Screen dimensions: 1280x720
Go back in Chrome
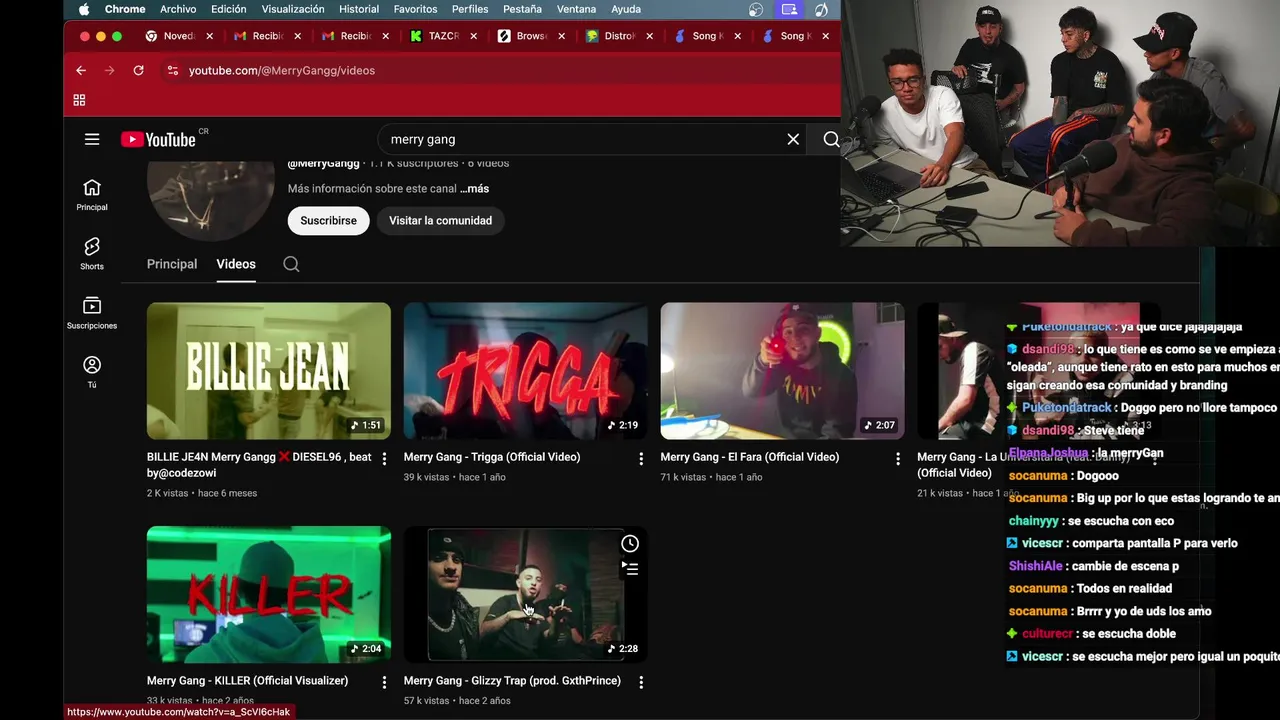[81, 70]
